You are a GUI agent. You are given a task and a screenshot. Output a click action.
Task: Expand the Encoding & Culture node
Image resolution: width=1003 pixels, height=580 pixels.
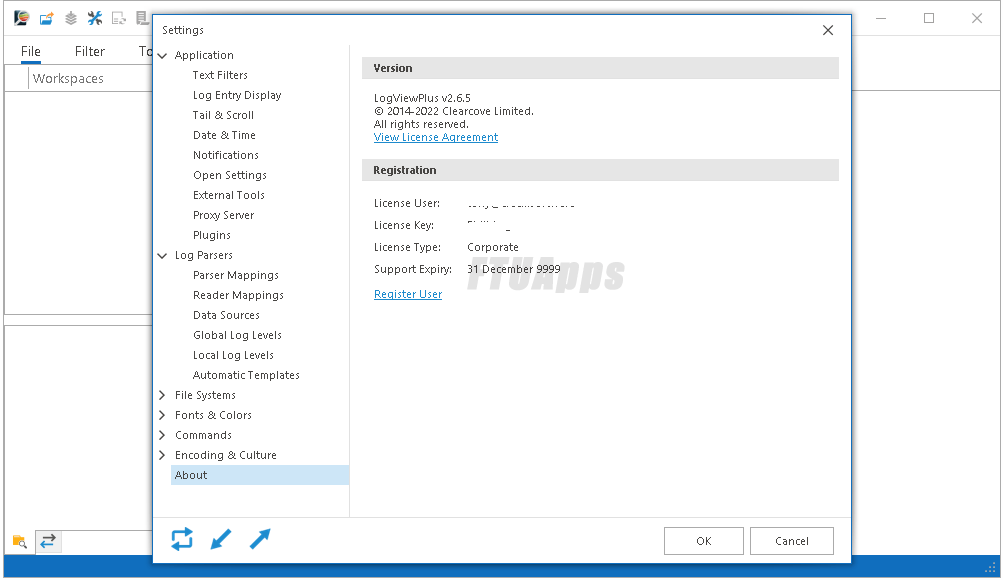[x=162, y=455]
